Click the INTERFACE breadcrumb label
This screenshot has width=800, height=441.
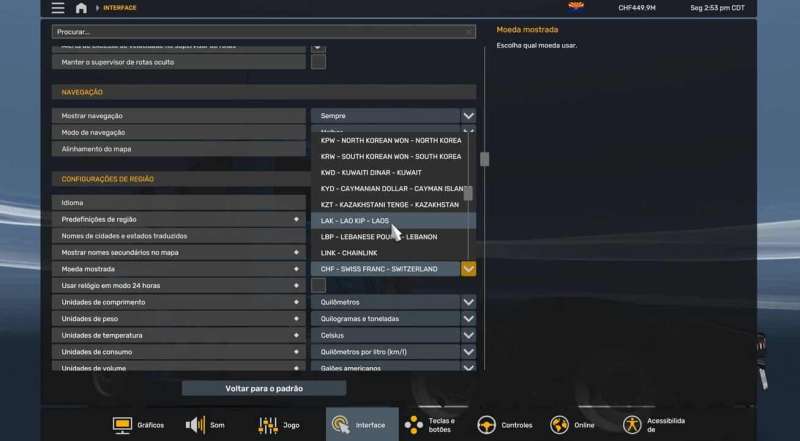[x=120, y=8]
